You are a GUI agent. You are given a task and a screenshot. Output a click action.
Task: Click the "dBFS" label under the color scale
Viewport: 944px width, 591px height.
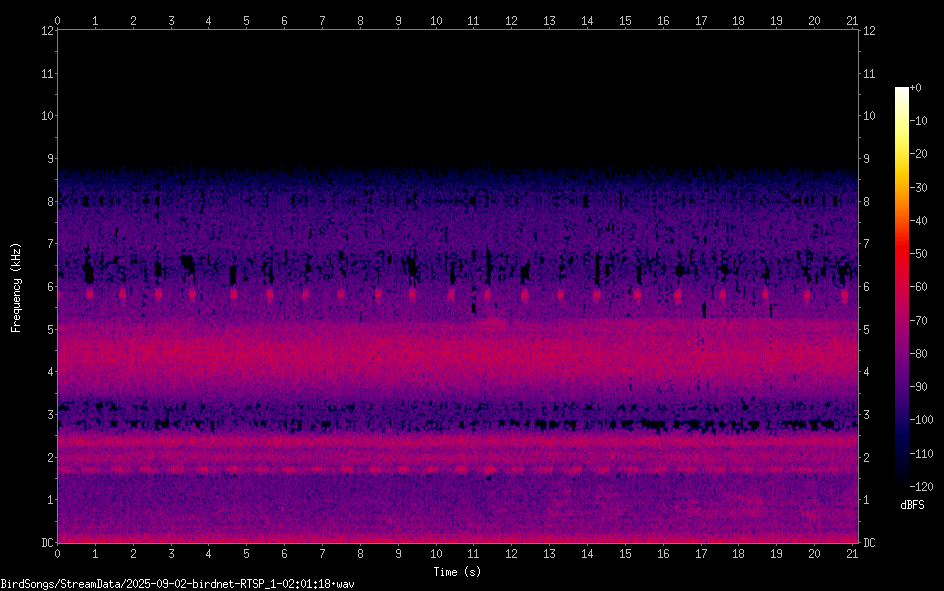912,505
